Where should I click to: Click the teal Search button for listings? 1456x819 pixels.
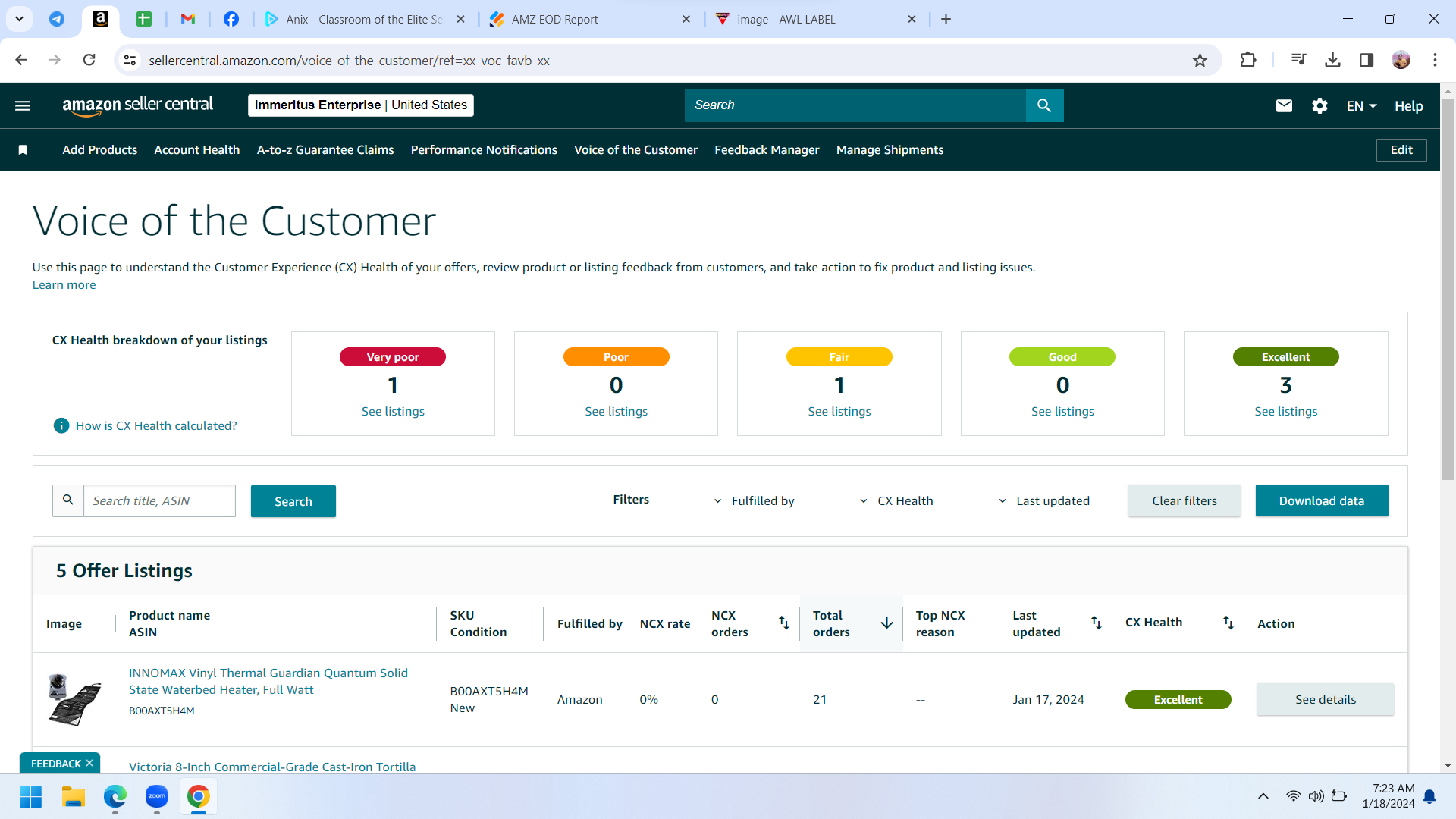(293, 501)
